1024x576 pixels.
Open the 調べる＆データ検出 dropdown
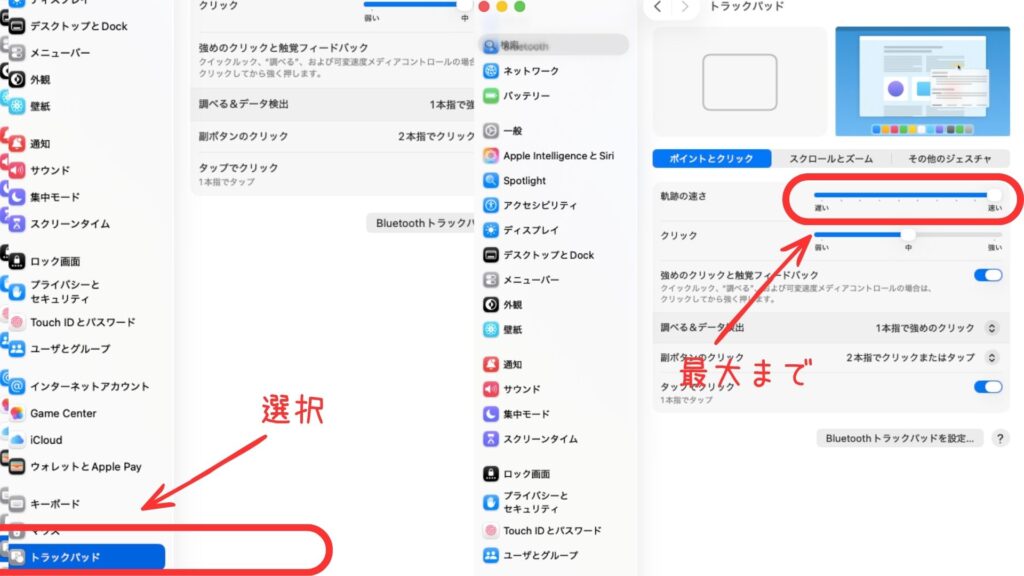tap(989, 327)
